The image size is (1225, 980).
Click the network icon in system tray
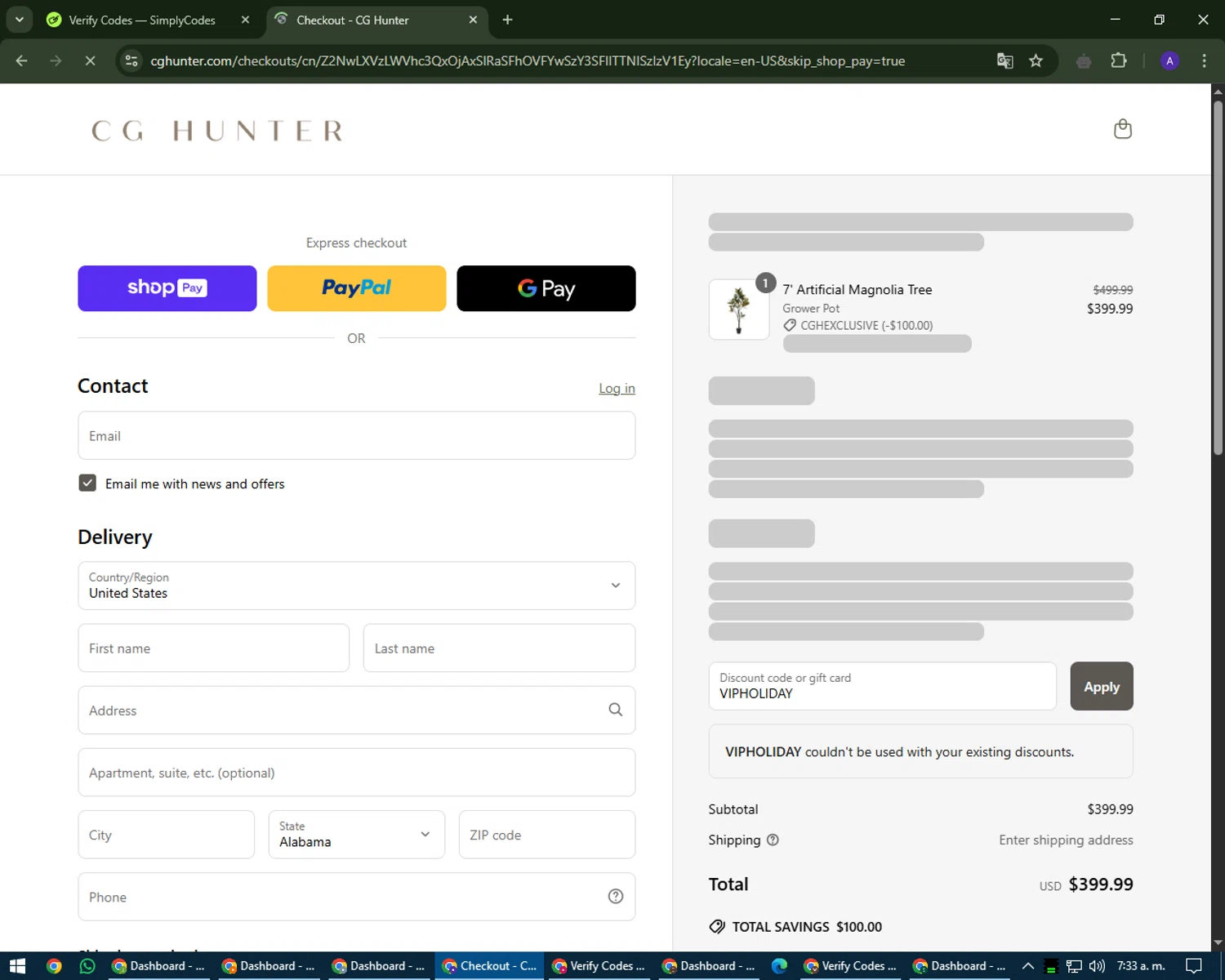coord(1074,966)
